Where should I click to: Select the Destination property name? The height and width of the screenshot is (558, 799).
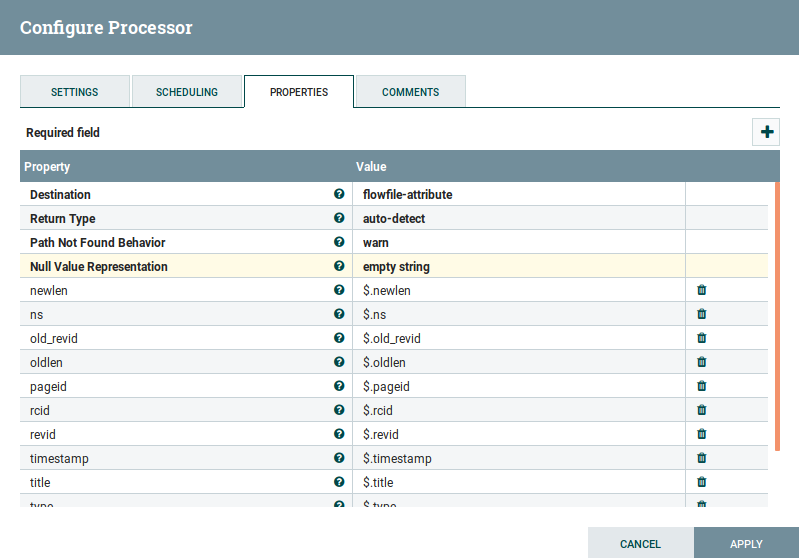60,194
